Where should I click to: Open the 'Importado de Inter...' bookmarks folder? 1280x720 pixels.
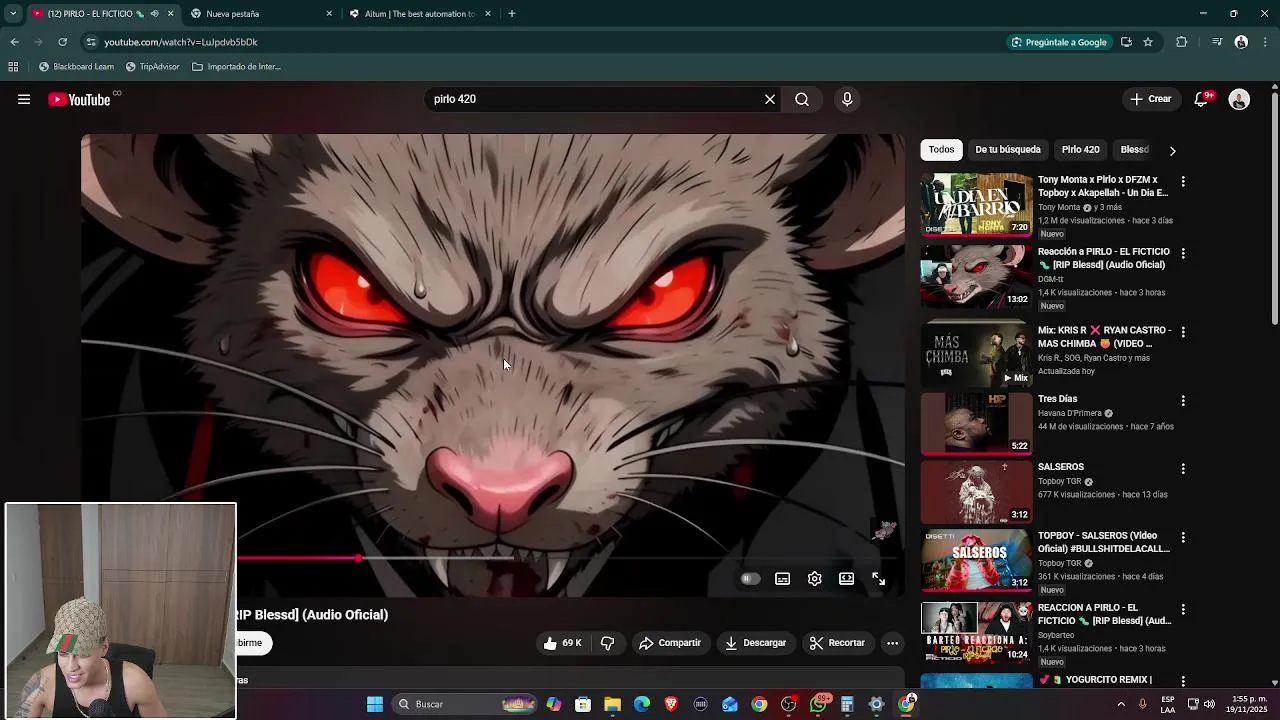click(236, 67)
